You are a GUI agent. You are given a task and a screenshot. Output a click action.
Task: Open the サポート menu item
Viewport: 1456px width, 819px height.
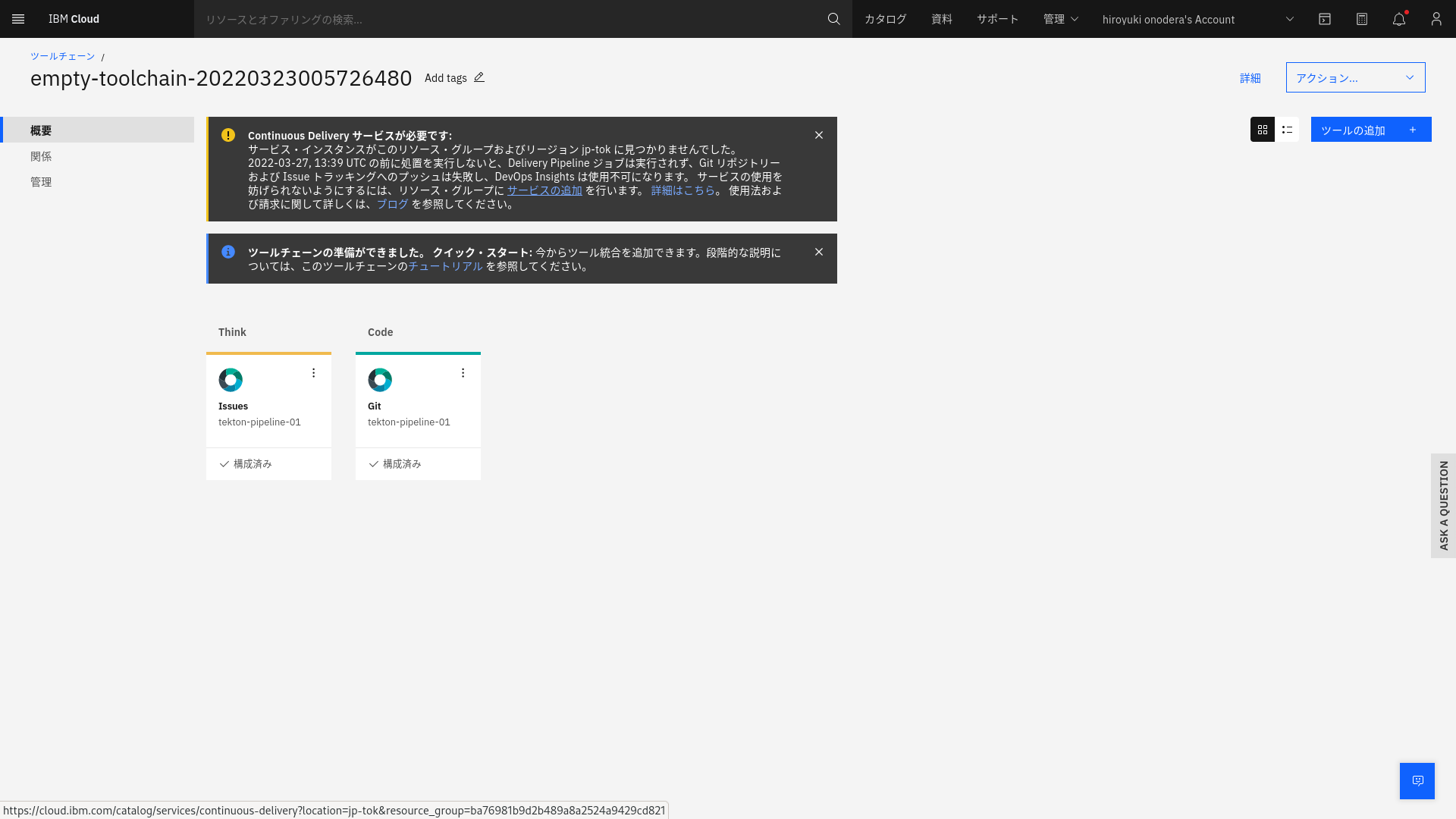point(996,19)
